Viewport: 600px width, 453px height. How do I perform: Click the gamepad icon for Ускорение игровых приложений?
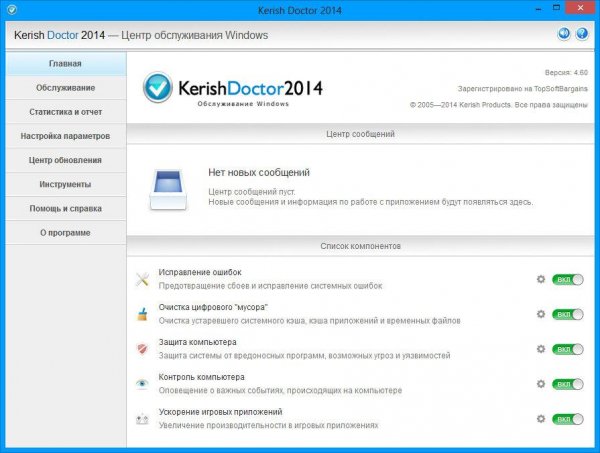142,419
